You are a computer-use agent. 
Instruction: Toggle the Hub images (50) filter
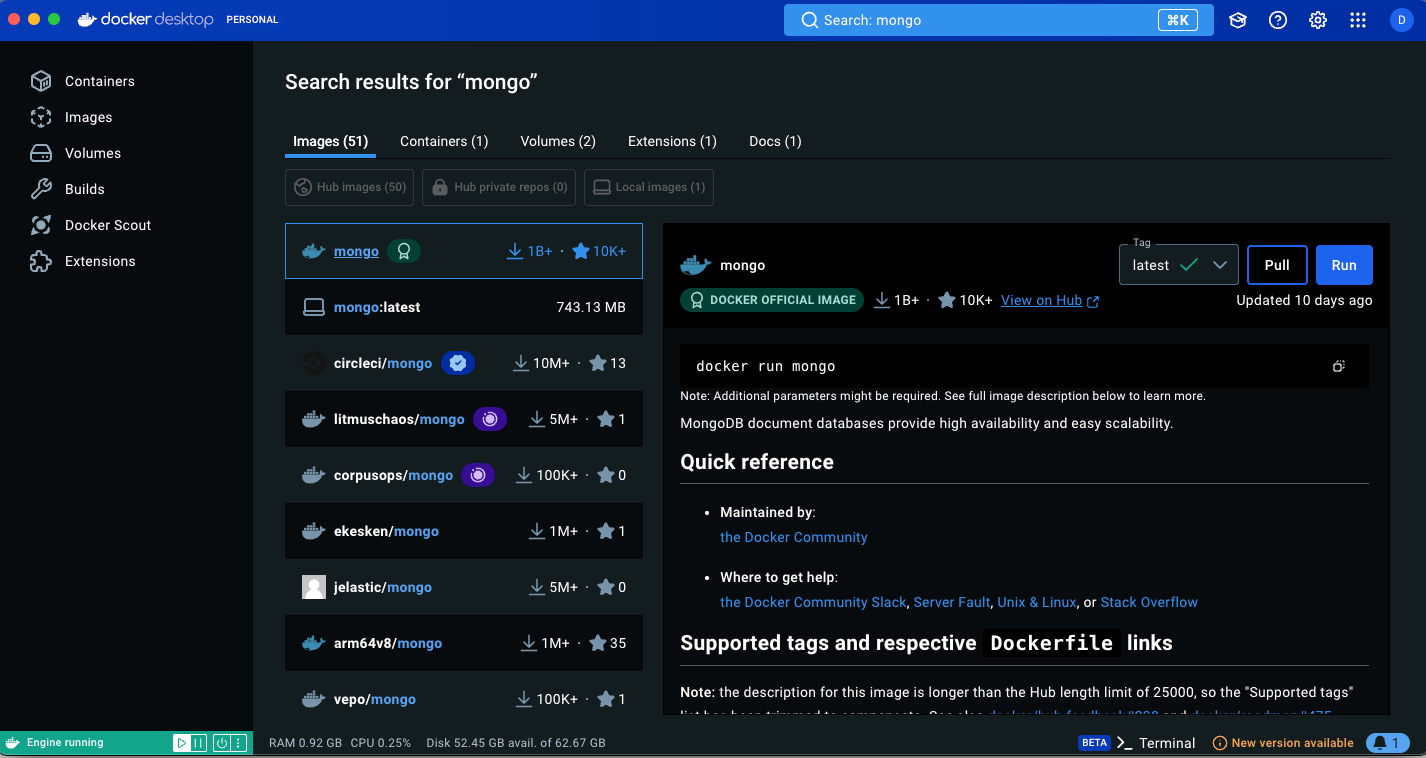(350, 187)
